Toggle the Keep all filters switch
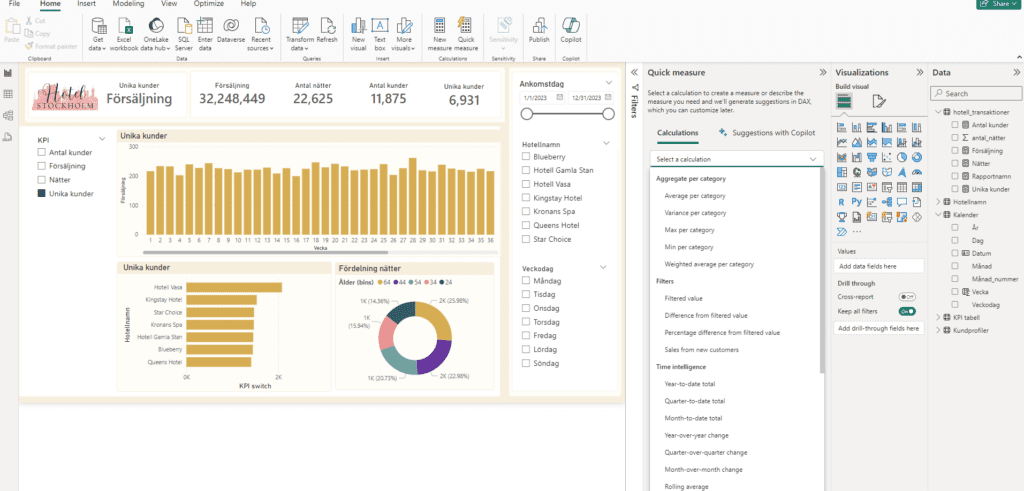Image resolution: width=1024 pixels, height=491 pixels. point(908,311)
